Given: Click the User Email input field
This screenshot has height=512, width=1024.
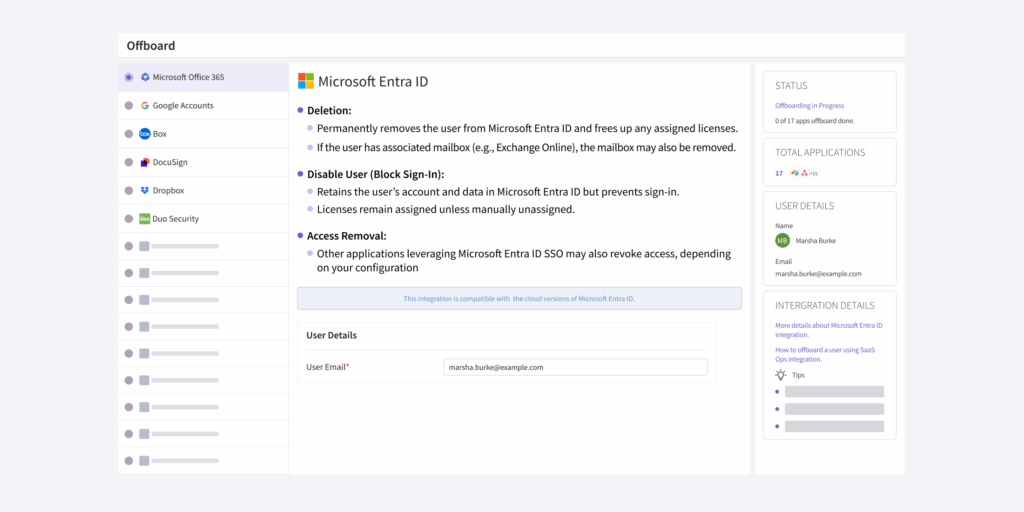Looking at the screenshot, I should point(575,367).
